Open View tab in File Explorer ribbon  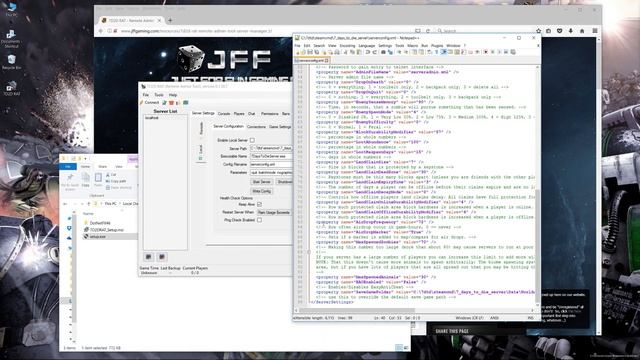[x=119, y=167]
